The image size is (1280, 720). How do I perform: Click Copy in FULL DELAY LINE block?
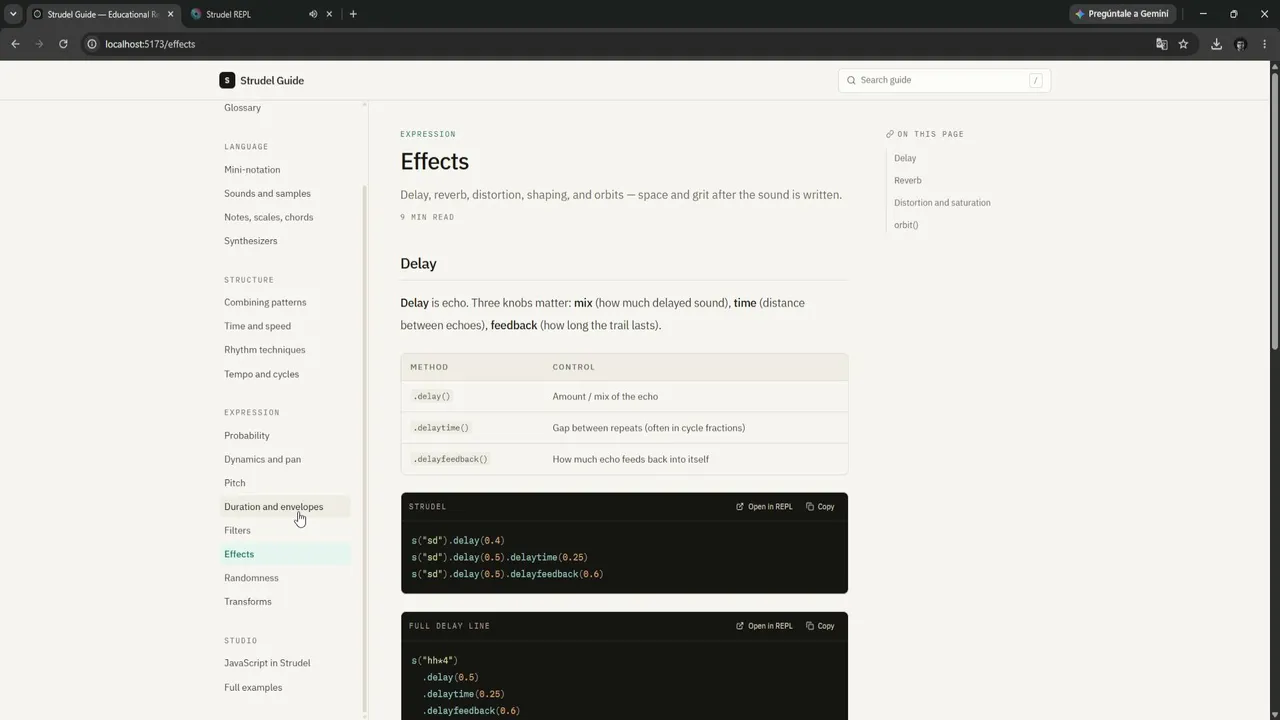tap(820, 626)
